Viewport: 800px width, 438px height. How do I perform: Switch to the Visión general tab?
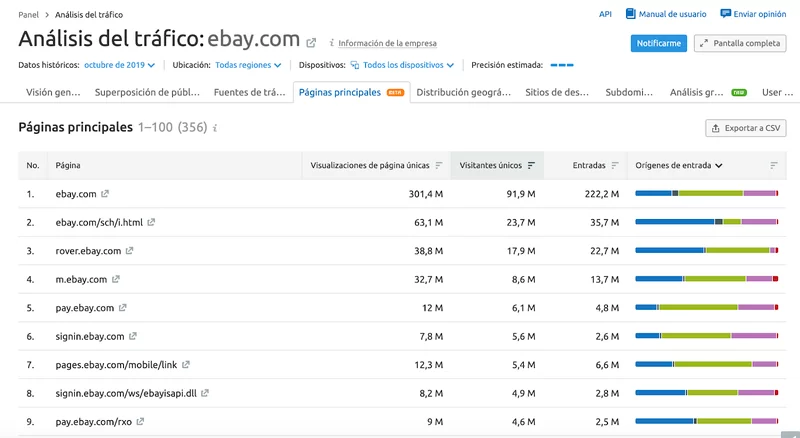pos(53,92)
